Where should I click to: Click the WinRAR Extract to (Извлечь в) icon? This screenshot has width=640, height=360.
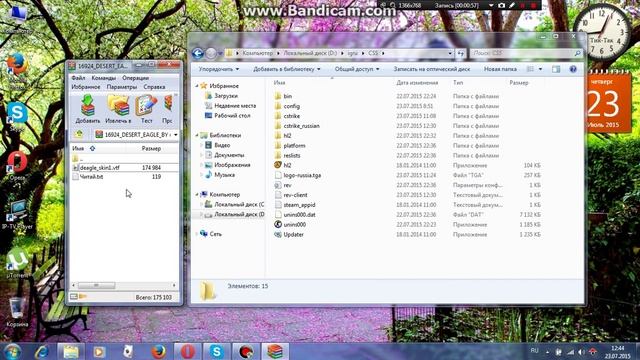pos(118,109)
